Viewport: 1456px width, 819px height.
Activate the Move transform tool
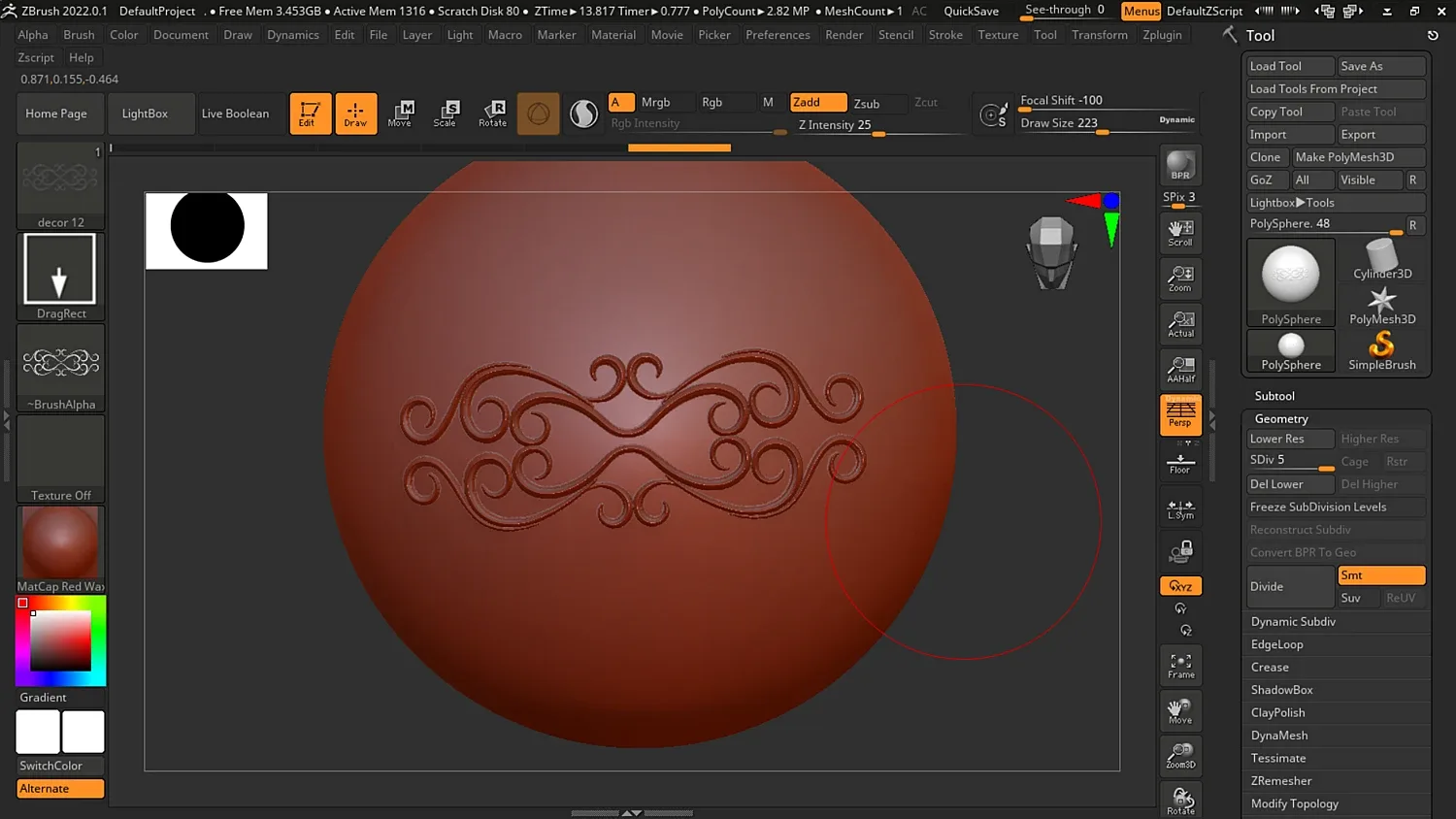coord(400,114)
